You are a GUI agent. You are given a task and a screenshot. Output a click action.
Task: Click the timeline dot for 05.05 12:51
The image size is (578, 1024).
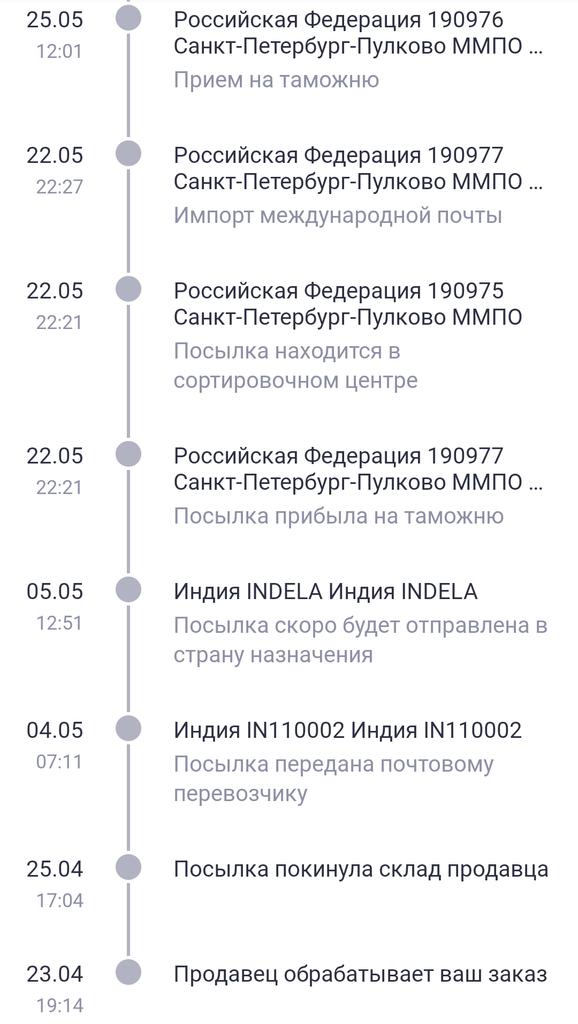tap(128, 590)
